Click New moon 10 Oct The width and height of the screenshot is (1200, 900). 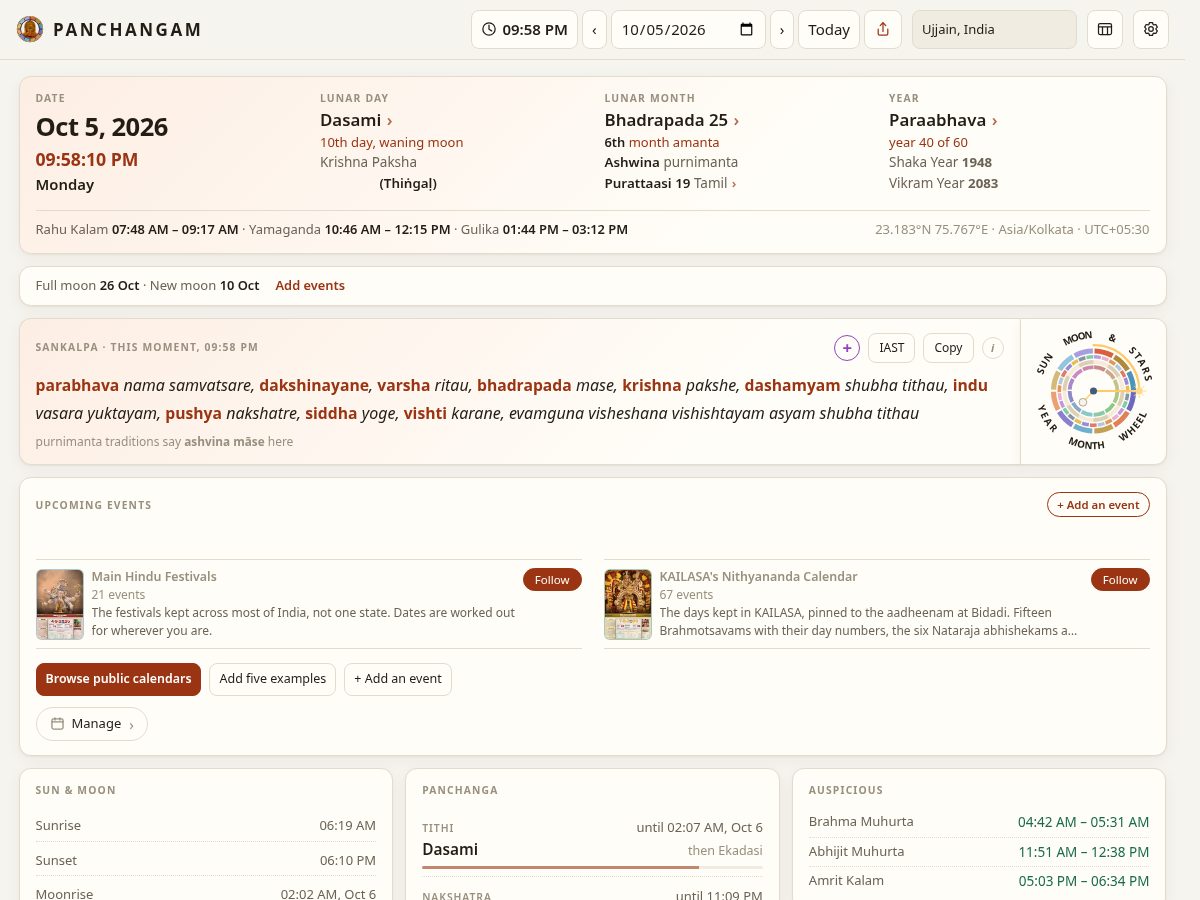203,285
